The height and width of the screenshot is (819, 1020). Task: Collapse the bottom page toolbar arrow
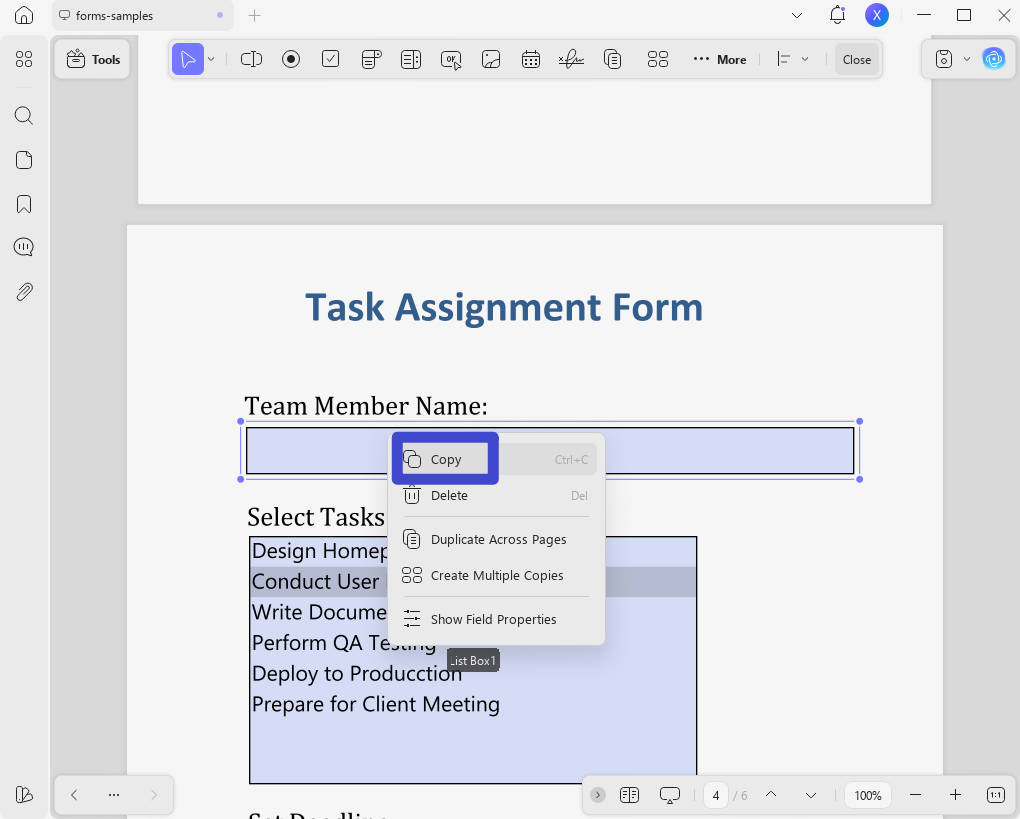point(597,794)
